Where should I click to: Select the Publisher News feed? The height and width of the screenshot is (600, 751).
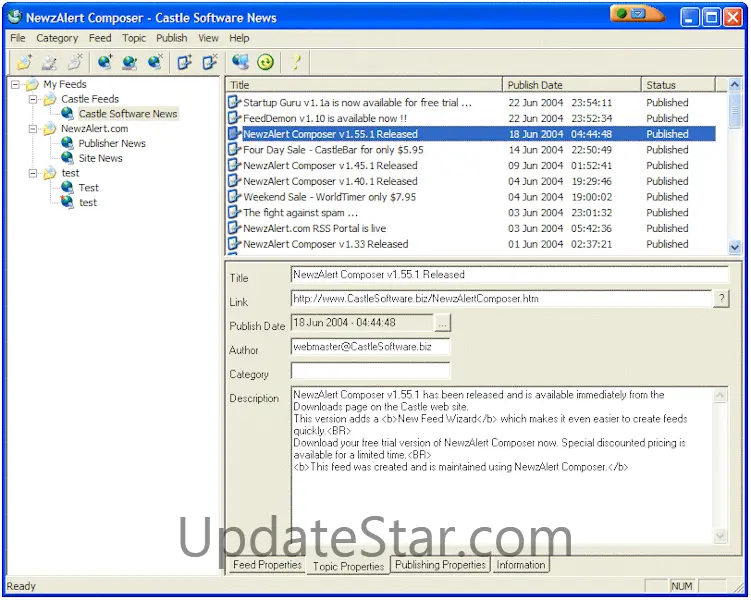[112, 143]
